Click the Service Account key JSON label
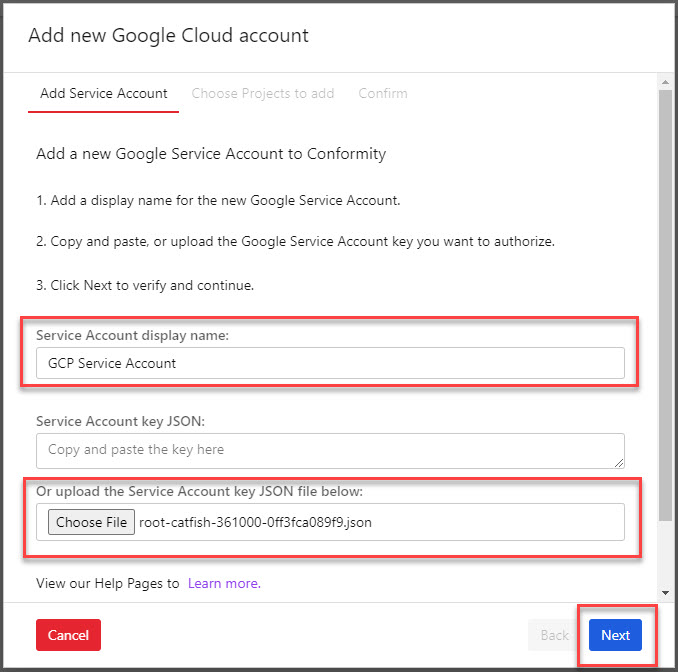This screenshot has height=672, width=678. (120, 422)
